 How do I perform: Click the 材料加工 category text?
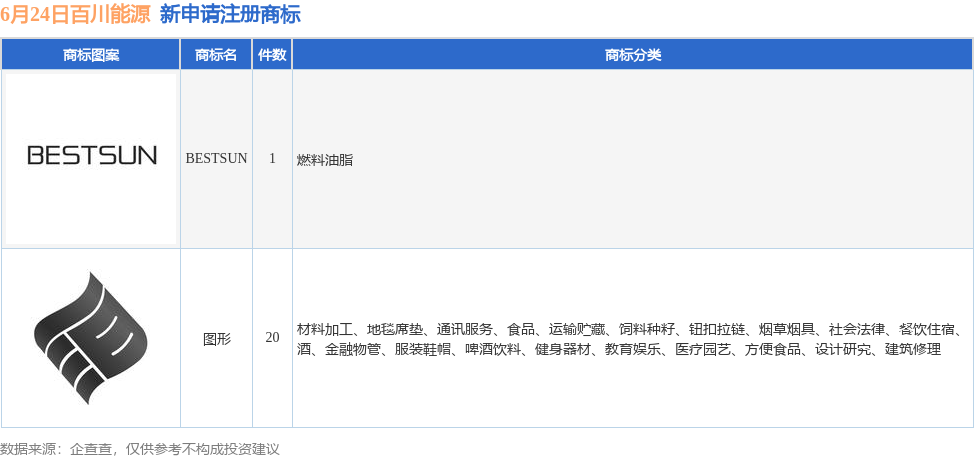[x=325, y=329]
